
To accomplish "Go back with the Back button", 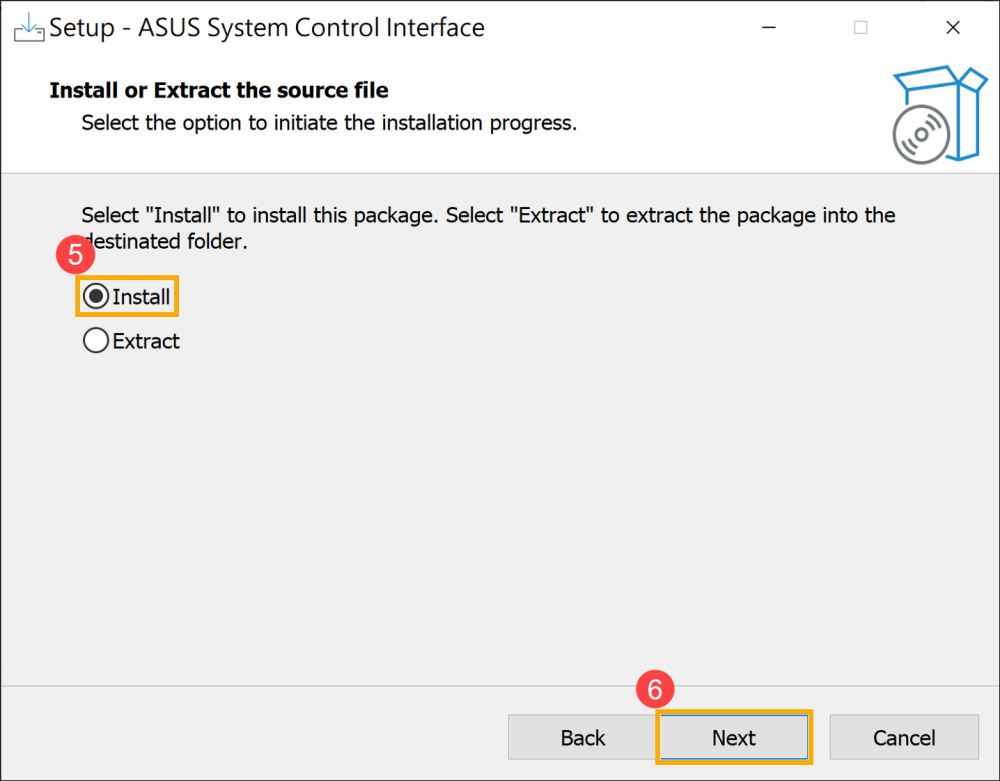I will (x=582, y=738).
